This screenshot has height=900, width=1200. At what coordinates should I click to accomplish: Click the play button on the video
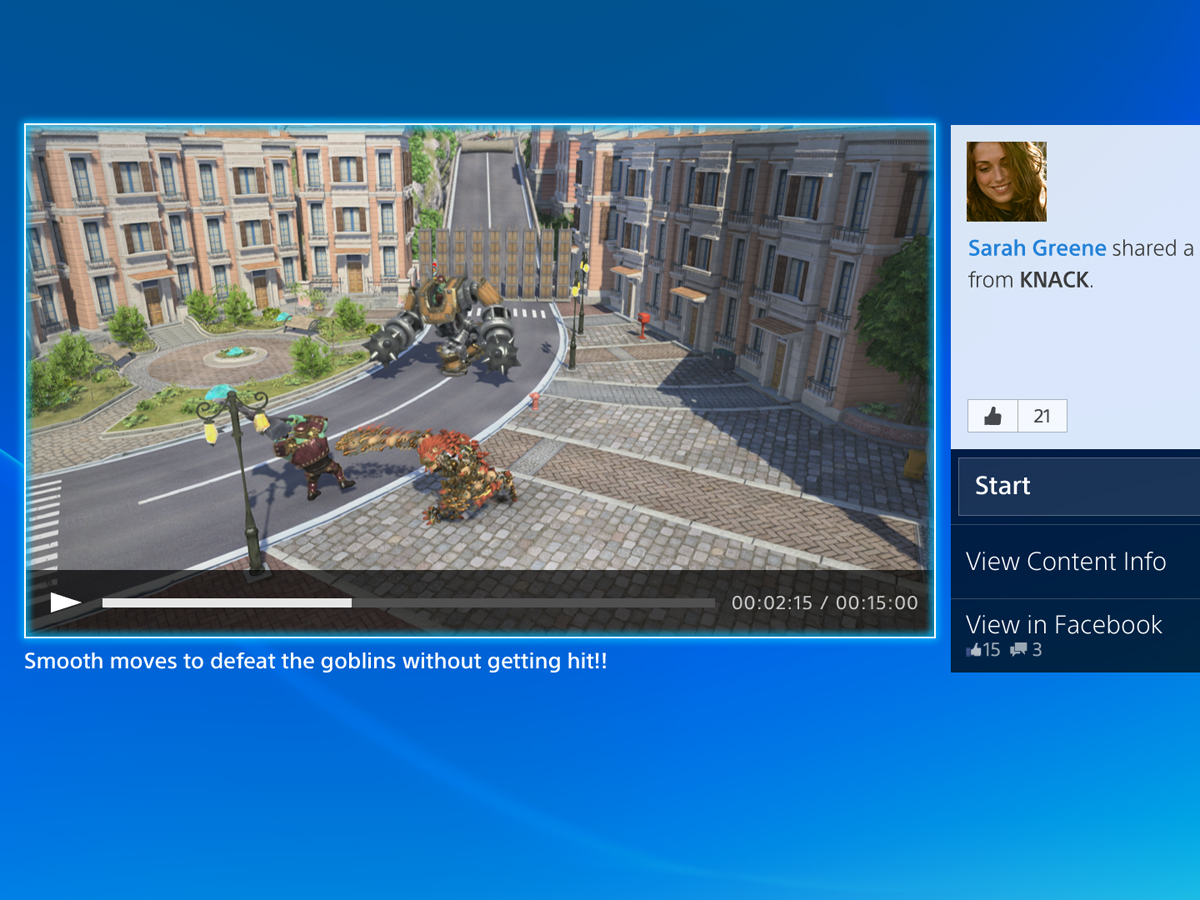coord(67,602)
